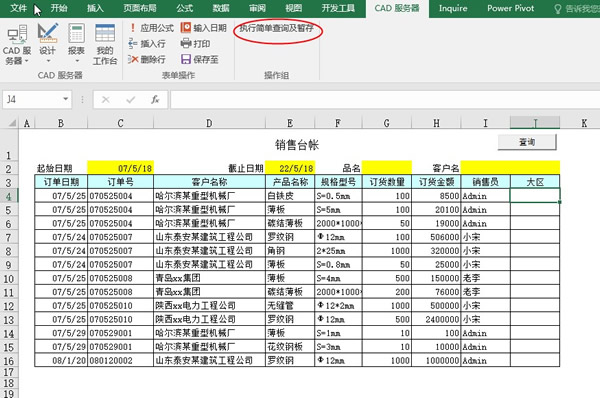Select the yellow 品名 filter cell
Image resolution: width=600 pixels, height=398 pixels.
[x=386, y=168]
